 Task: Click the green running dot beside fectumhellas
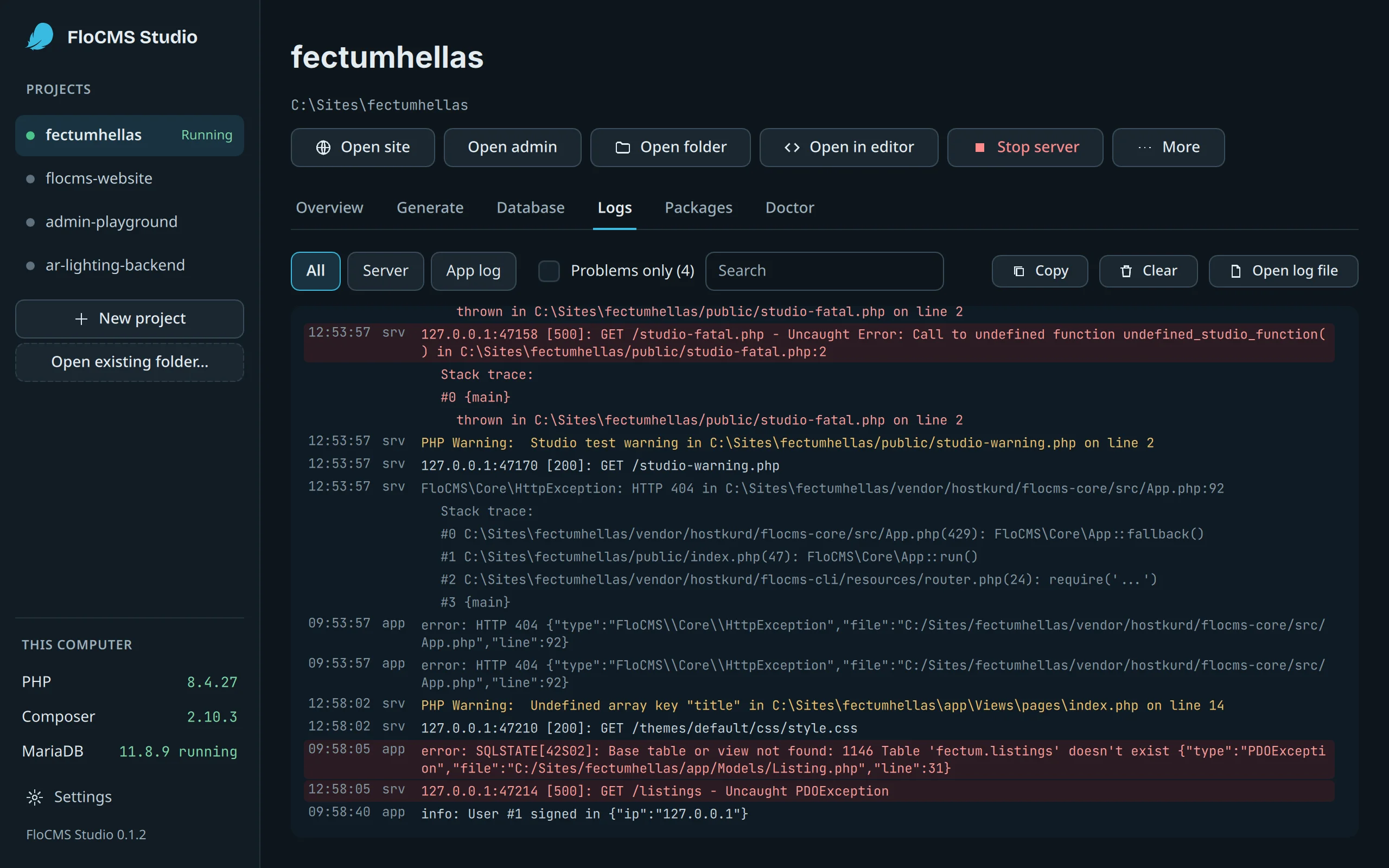click(x=30, y=136)
